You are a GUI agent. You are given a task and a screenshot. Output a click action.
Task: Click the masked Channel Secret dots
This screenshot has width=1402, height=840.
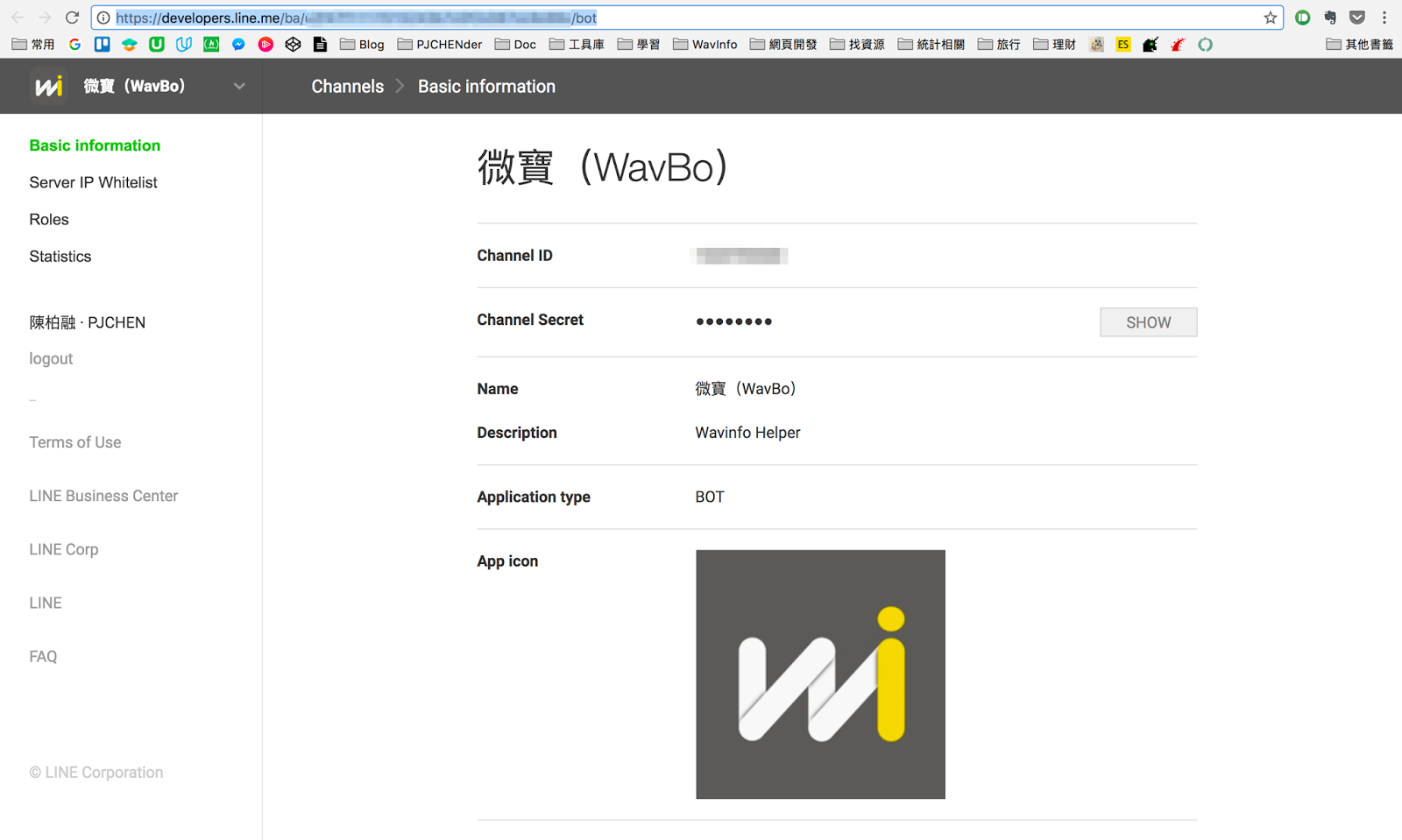[734, 321]
